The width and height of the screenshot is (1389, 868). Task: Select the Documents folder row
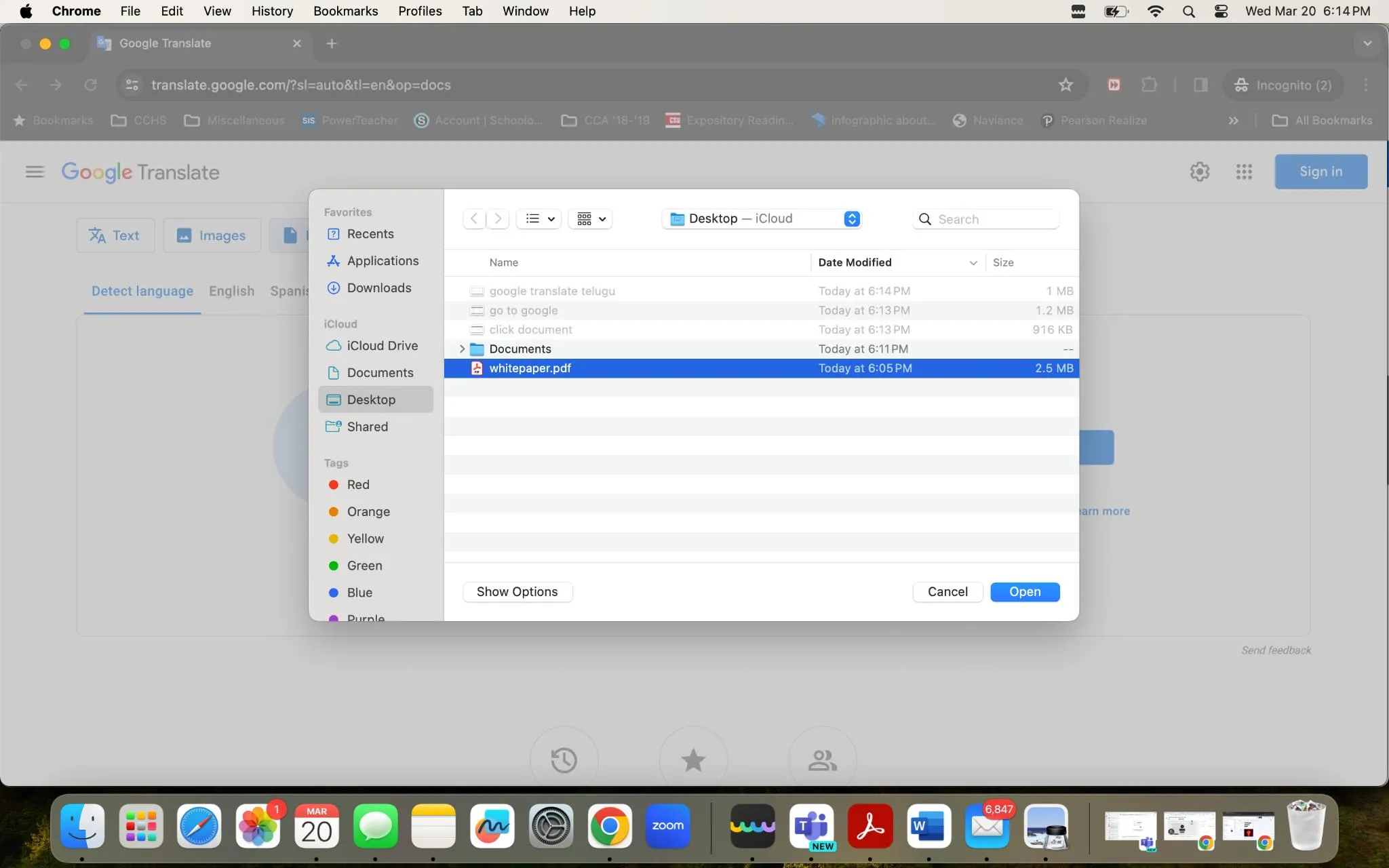coord(762,349)
